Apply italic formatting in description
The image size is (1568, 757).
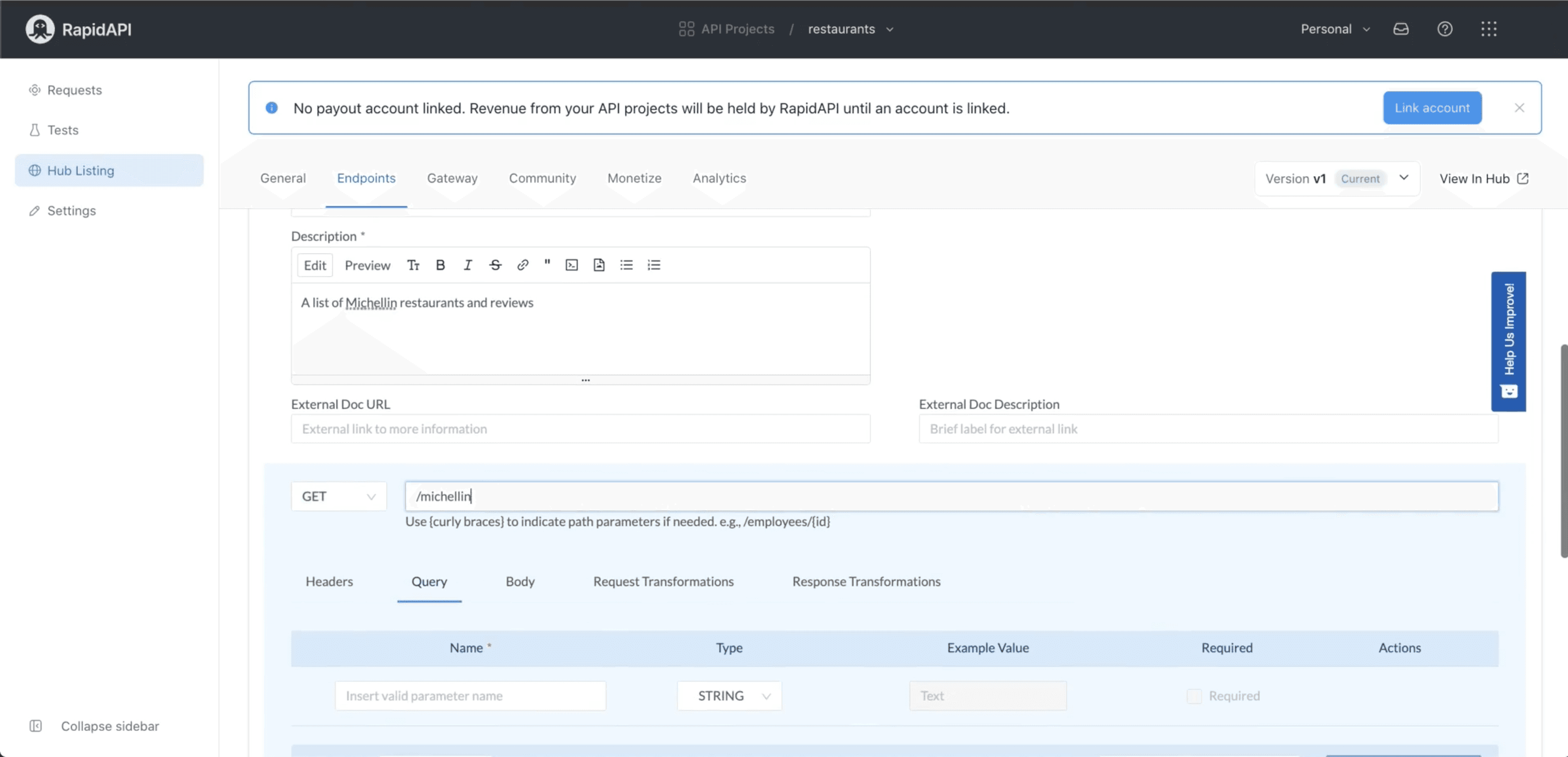tap(468, 265)
